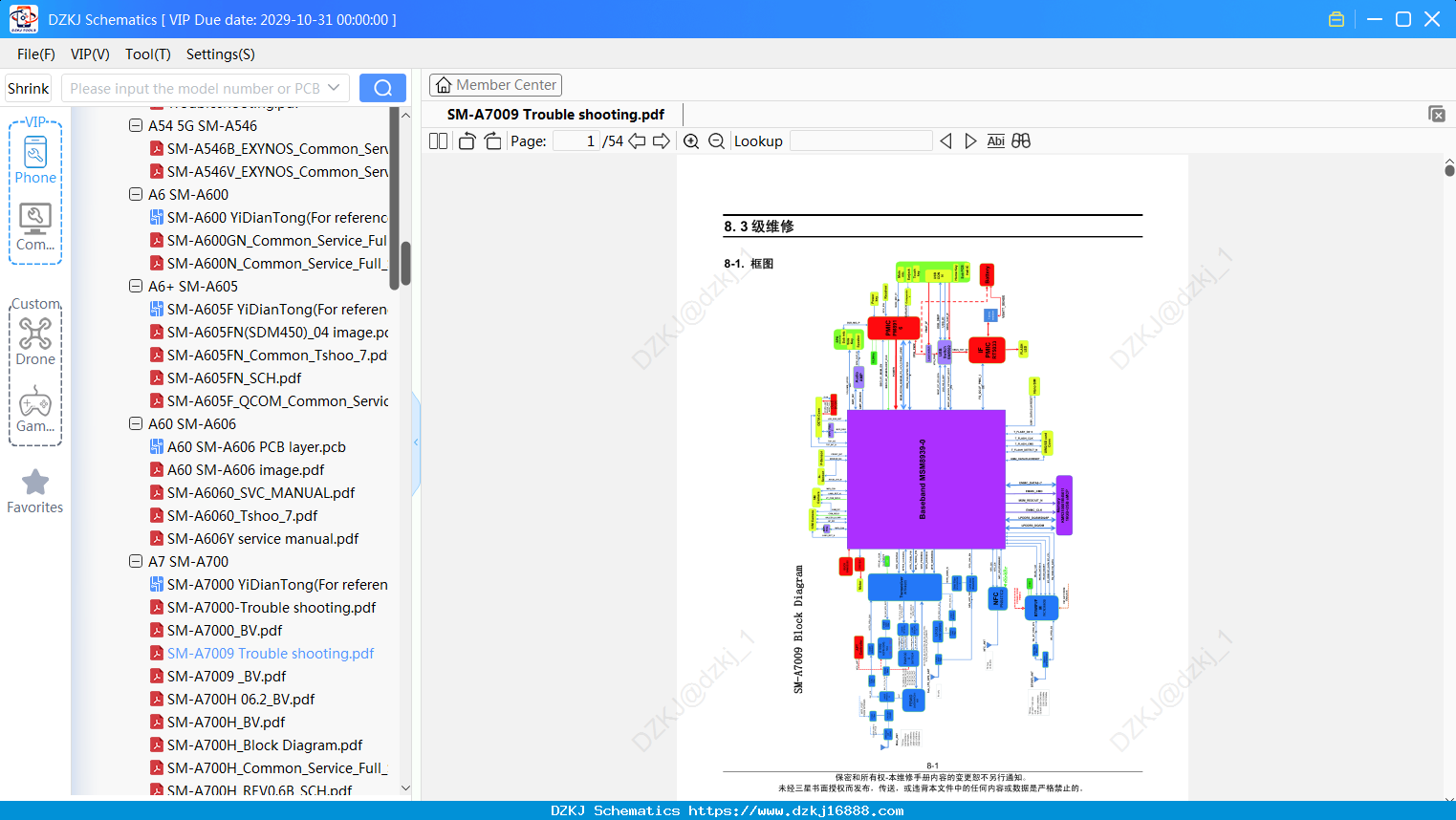Click the Shrink button
Screen dimensions: 1456x820
click(x=29, y=88)
